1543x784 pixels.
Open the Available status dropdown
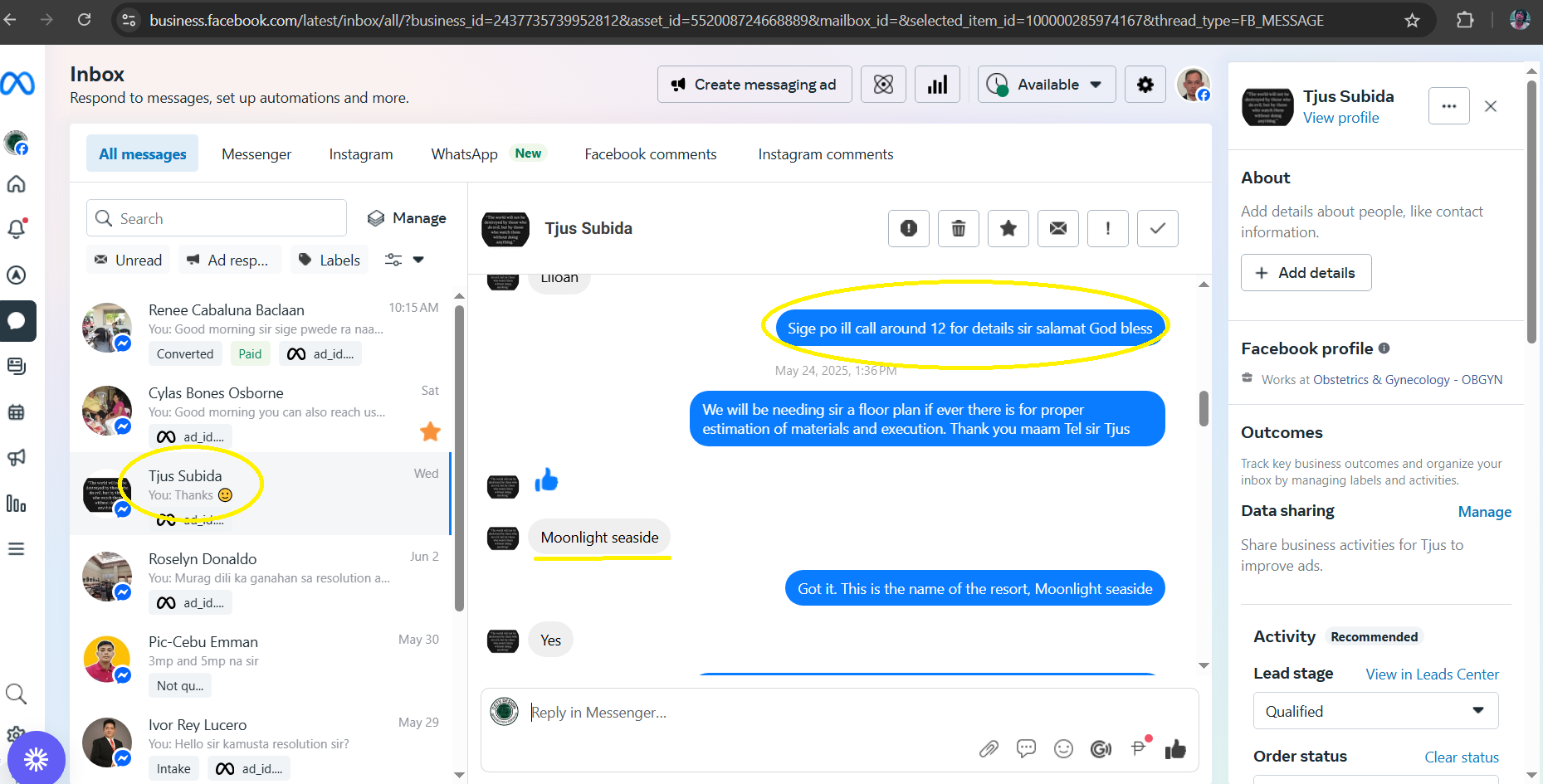(x=1047, y=85)
